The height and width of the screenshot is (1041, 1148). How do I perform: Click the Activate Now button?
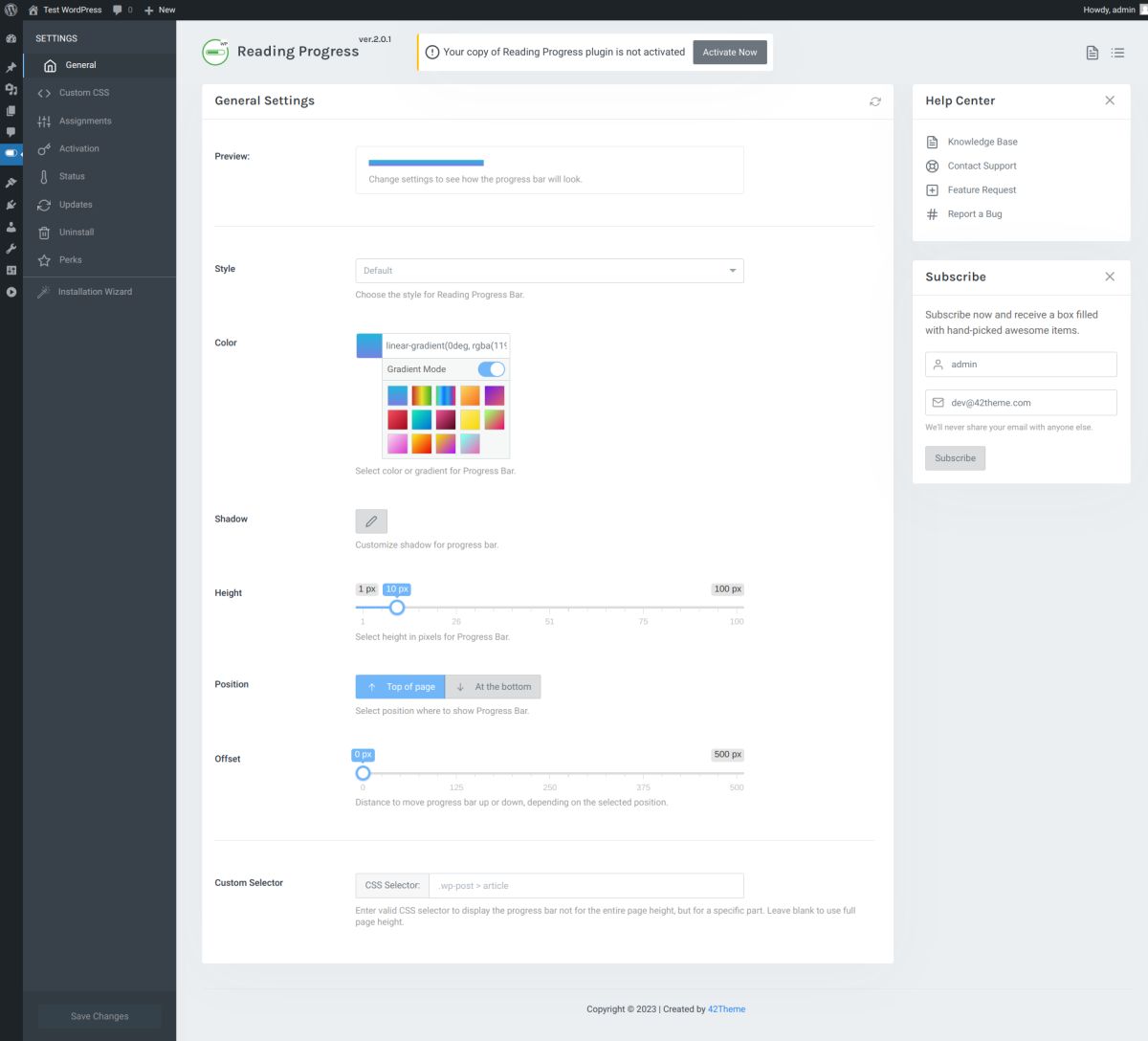[730, 53]
